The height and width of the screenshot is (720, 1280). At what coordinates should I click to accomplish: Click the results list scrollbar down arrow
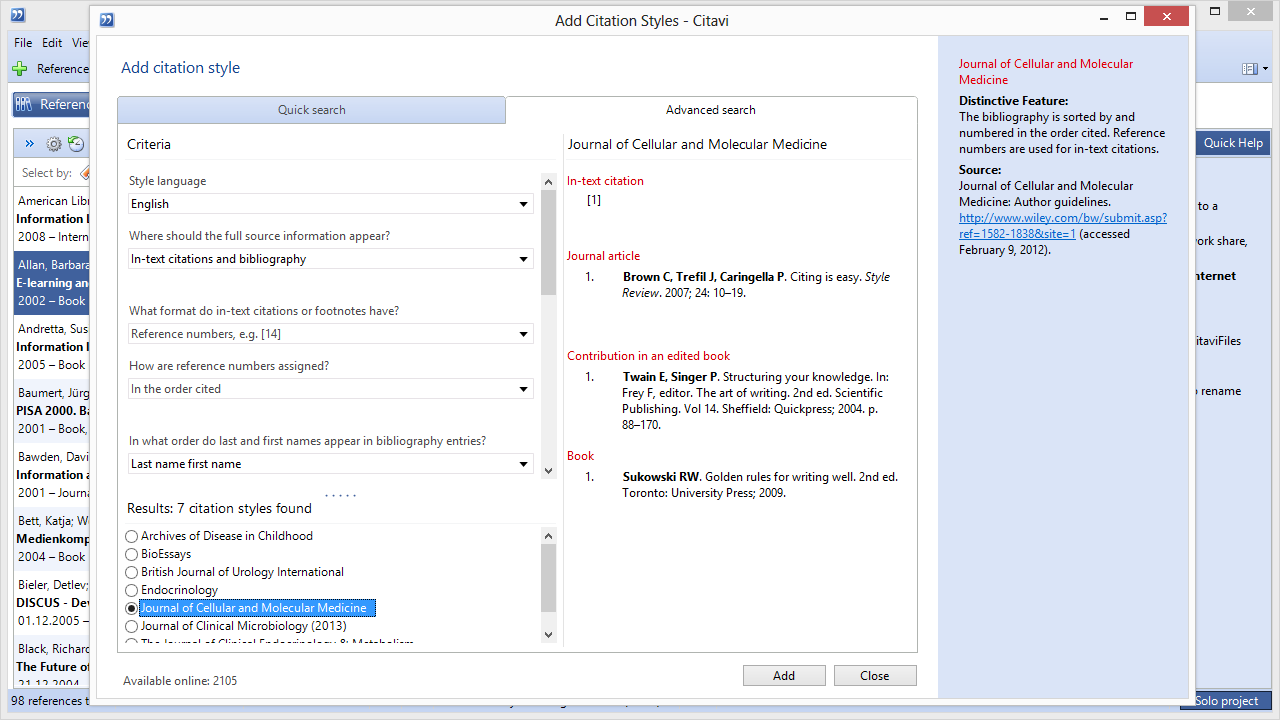pos(548,634)
